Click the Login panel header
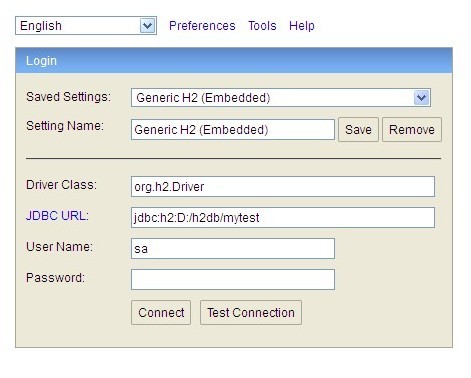Viewport: 471px width, 378px height. tap(234, 61)
